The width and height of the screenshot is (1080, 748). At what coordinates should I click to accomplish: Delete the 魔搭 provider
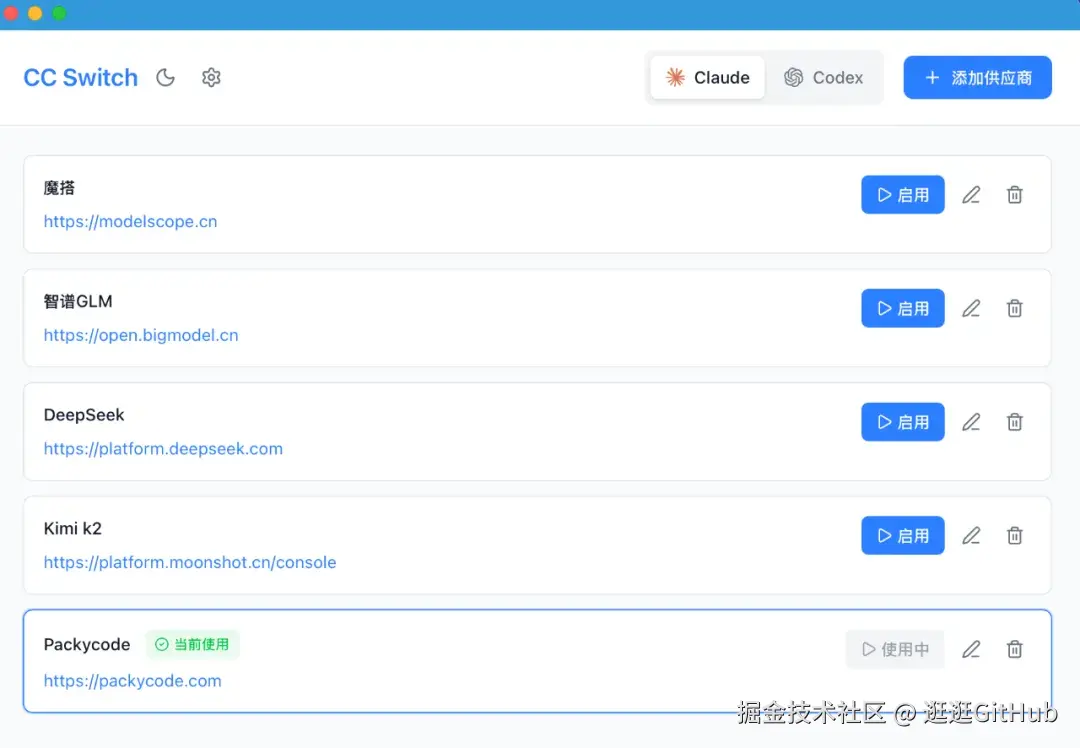click(1014, 194)
